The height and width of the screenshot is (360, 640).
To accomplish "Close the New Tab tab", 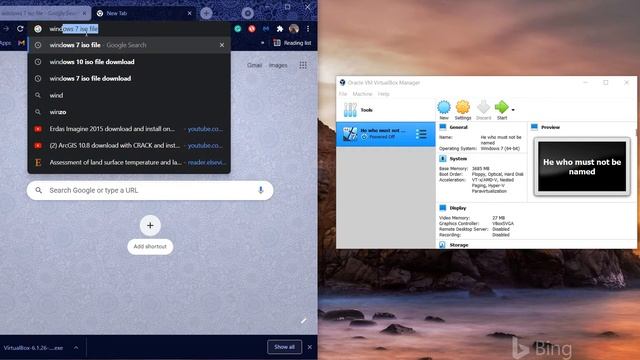I will pyautogui.click(x=189, y=13).
